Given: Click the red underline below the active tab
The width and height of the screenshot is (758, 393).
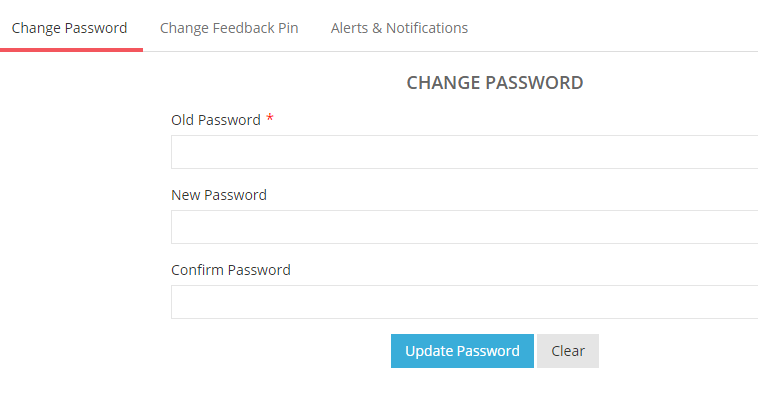Looking at the screenshot, I should [72, 50].
